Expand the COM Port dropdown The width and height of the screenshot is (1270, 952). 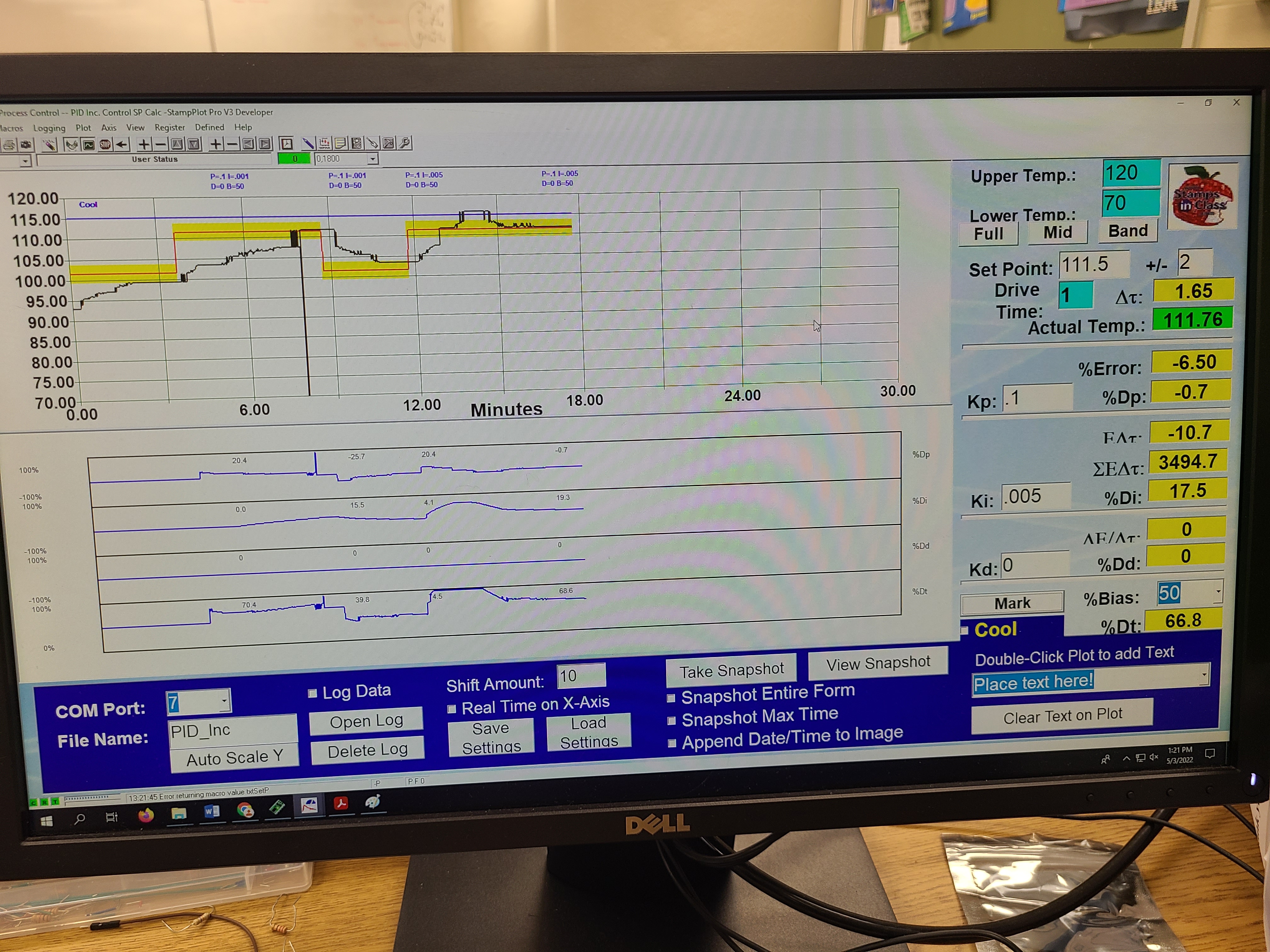click(x=224, y=701)
